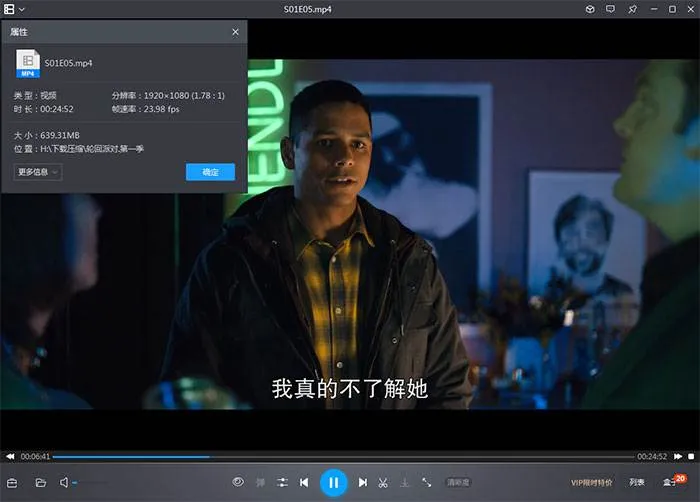Open the toolbox briefcase icon
This screenshot has height=502, width=700.
(x=12, y=483)
